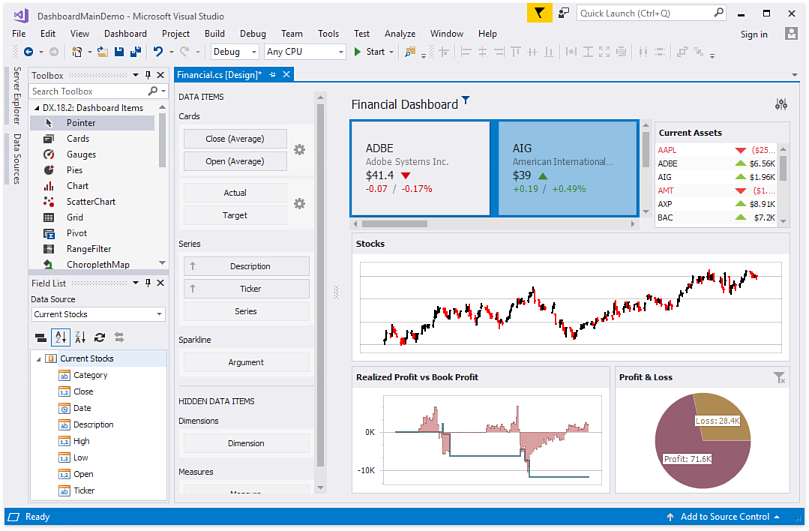Open the Build menu
The height and width of the screenshot is (531, 809).
coord(214,34)
